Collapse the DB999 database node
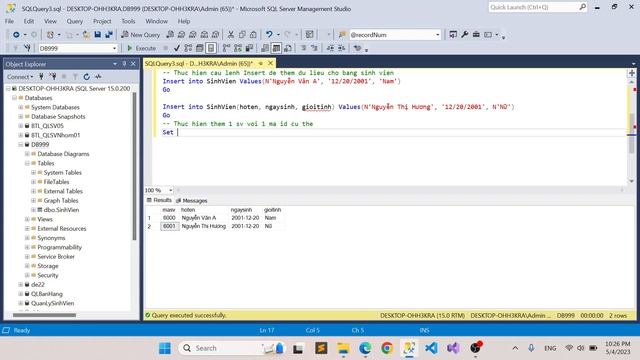This screenshot has width=640, height=360. tap(21, 144)
